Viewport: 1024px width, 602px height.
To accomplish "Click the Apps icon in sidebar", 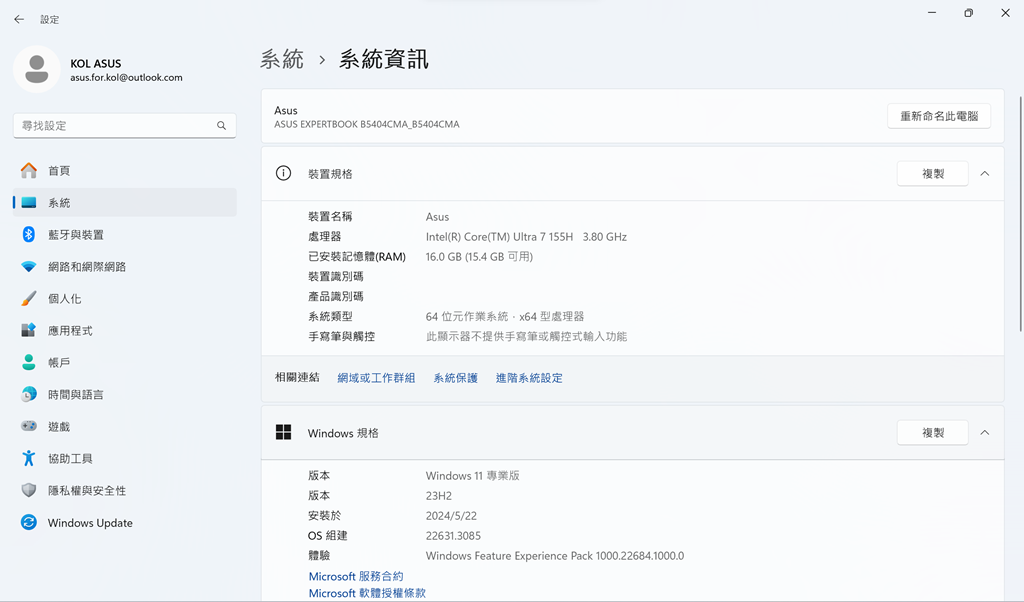I will [29, 331].
